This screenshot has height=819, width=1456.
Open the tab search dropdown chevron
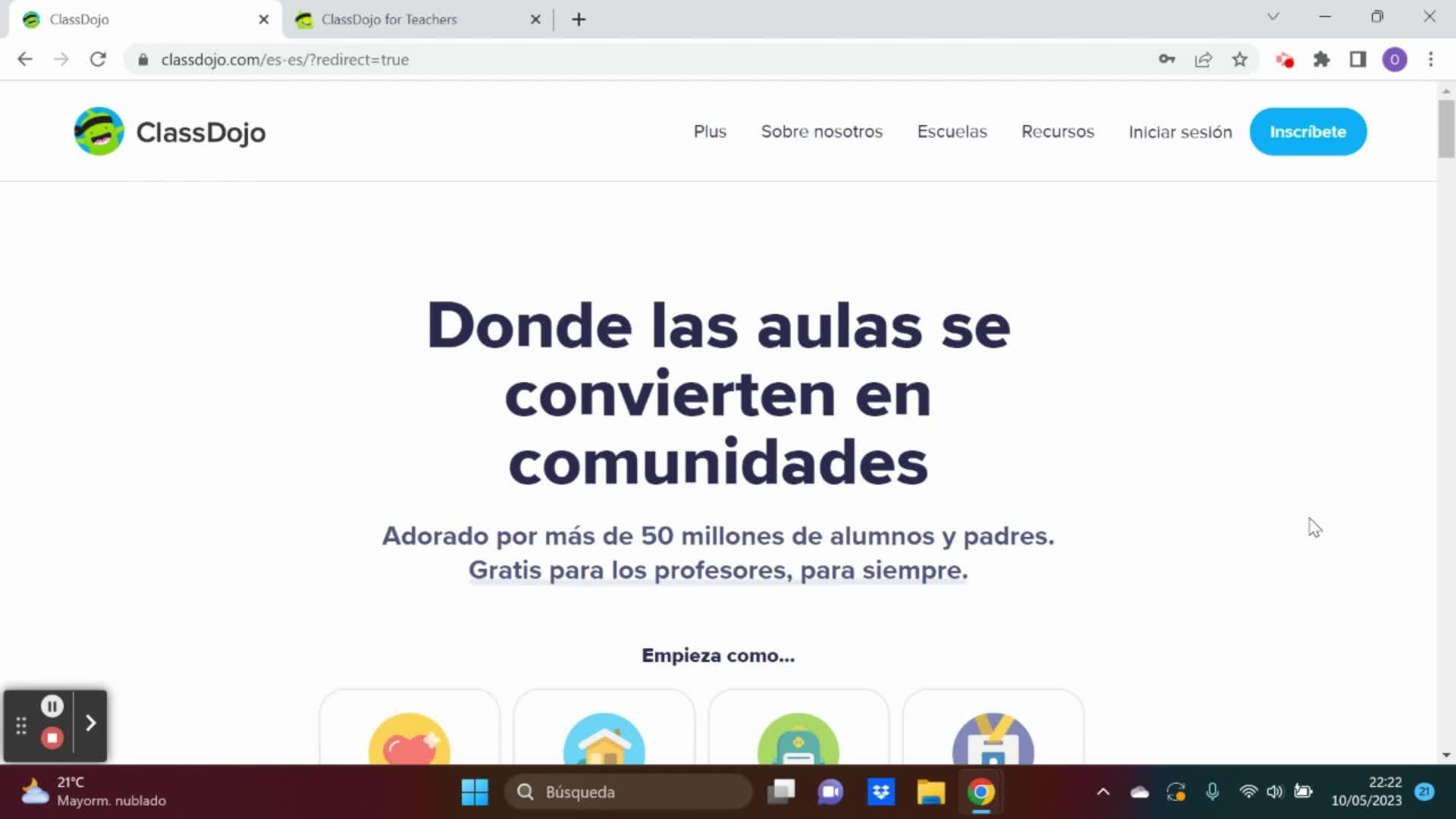point(1273,17)
